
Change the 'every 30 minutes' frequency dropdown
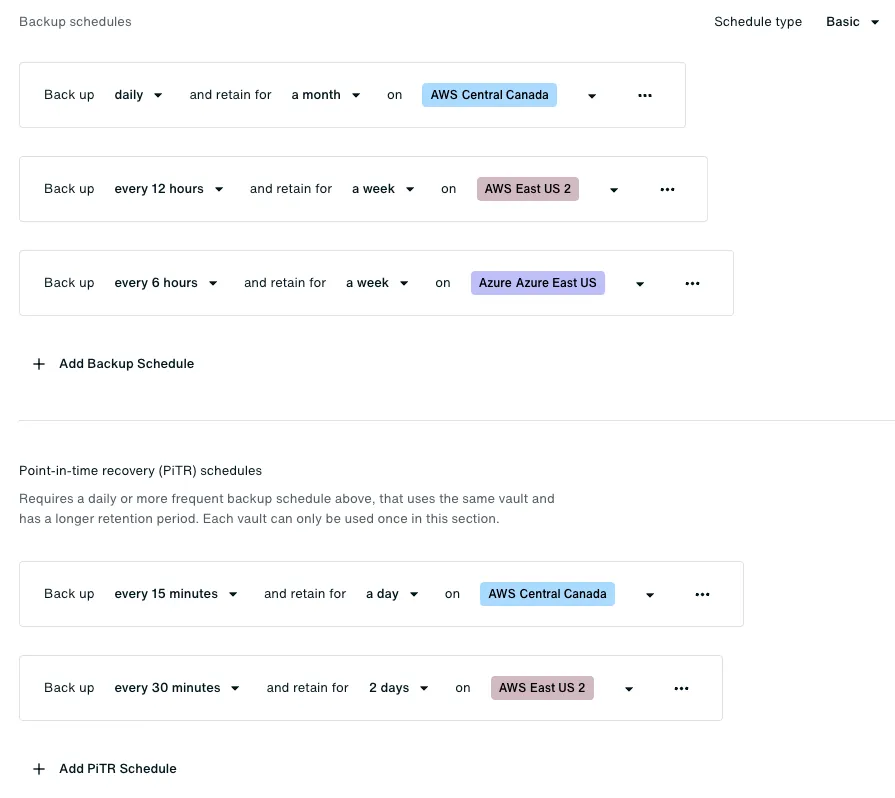177,688
